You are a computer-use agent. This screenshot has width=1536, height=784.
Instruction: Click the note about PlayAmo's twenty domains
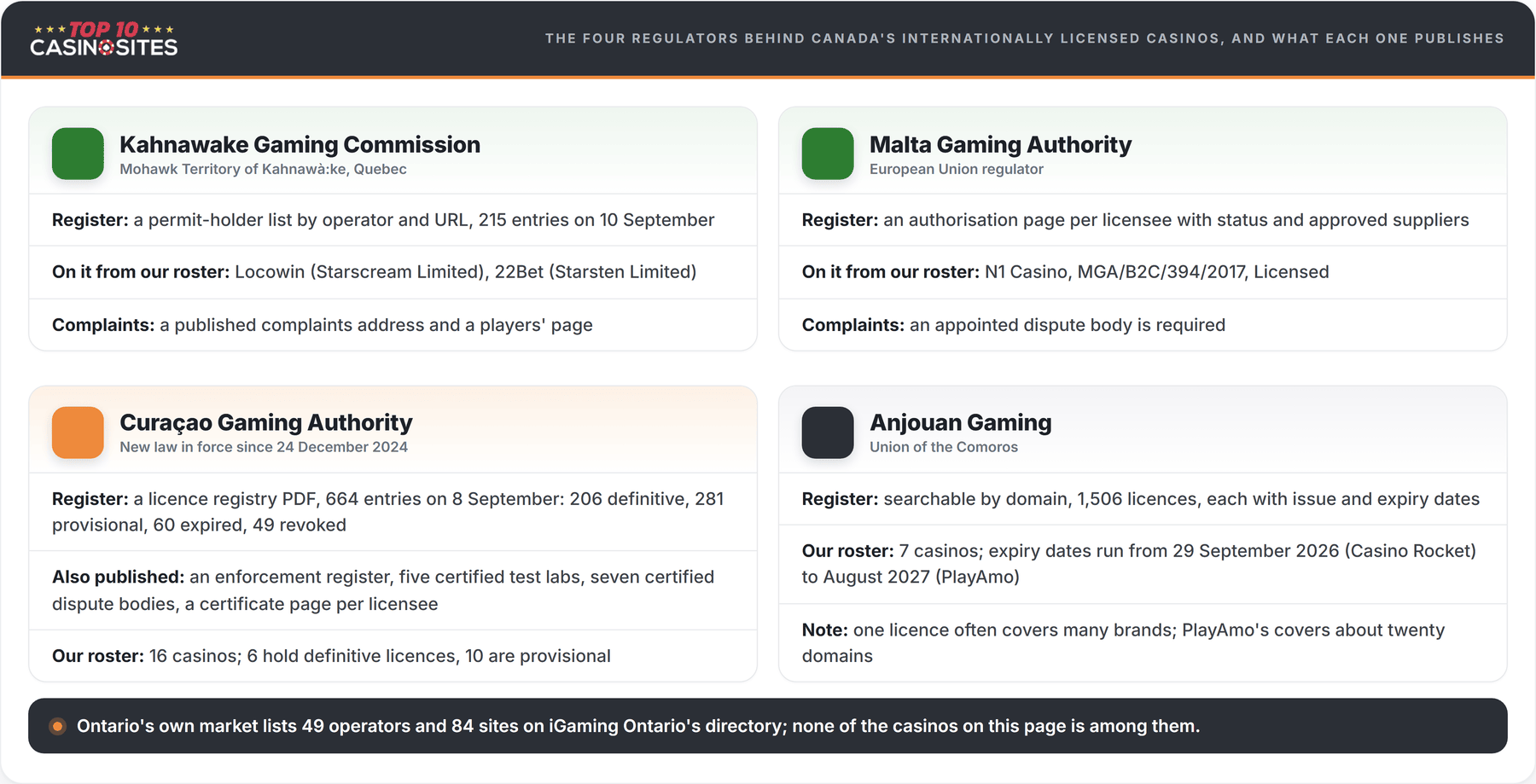click(1123, 643)
